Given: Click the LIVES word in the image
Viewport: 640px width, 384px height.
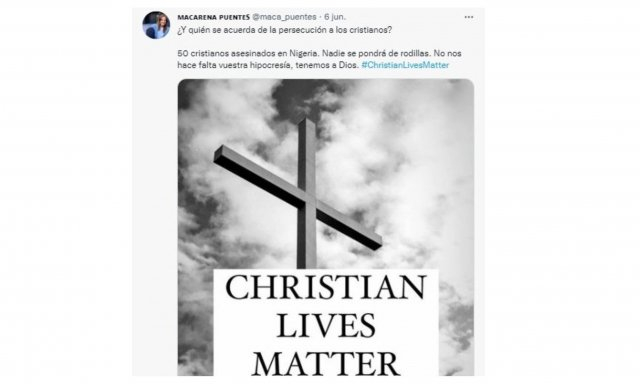Looking at the screenshot, I should (x=326, y=325).
